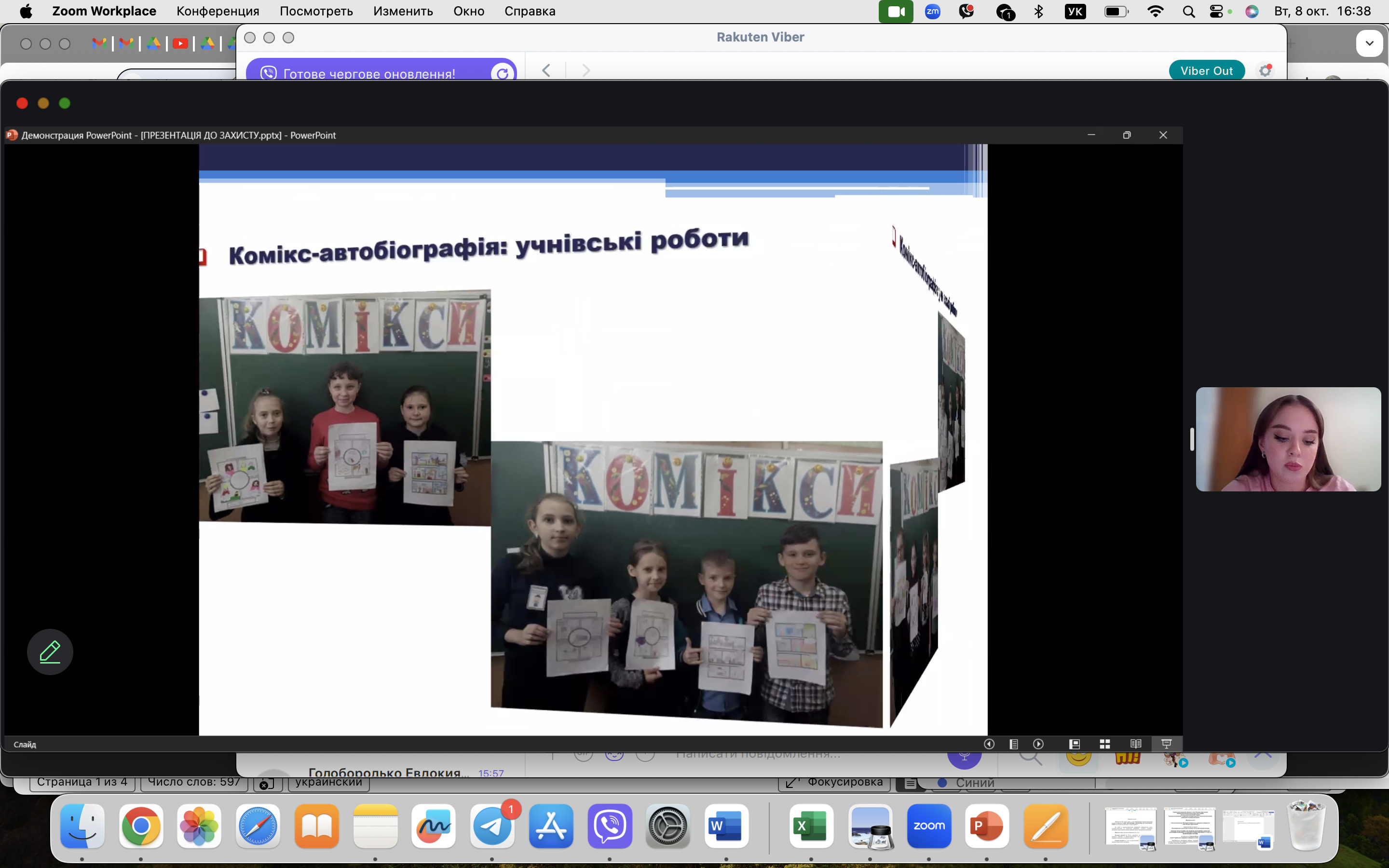Open Control Center from menu bar
This screenshot has height=868, width=1389.
coord(1216,12)
